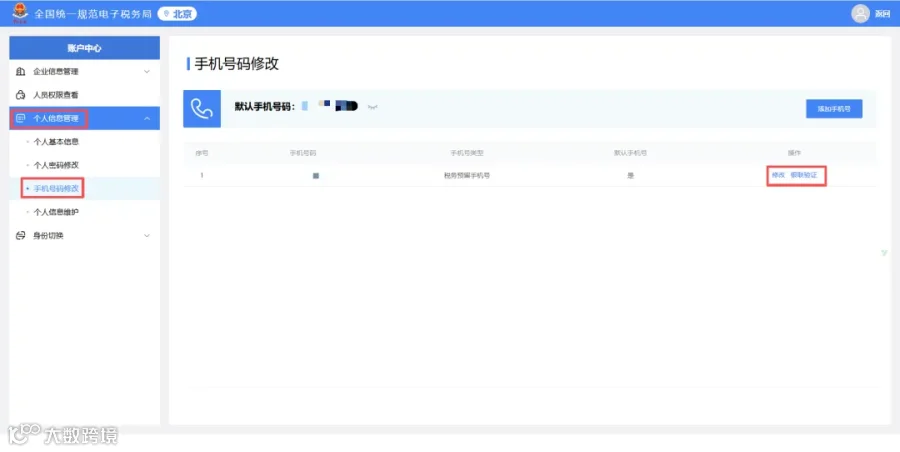Click the tax bureau emblem logo
The width and height of the screenshot is (900, 452).
point(20,13)
